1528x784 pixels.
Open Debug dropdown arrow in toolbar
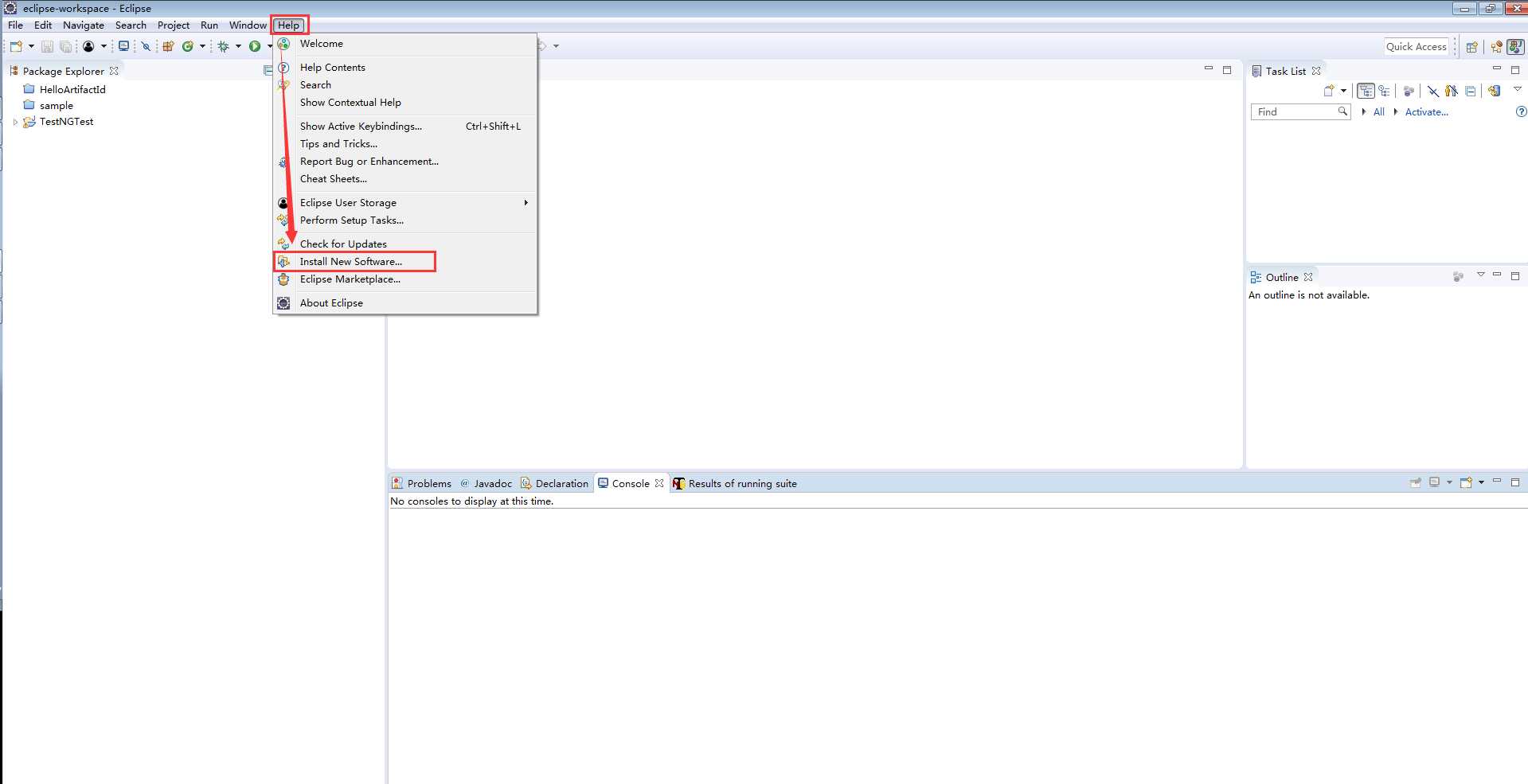238,46
